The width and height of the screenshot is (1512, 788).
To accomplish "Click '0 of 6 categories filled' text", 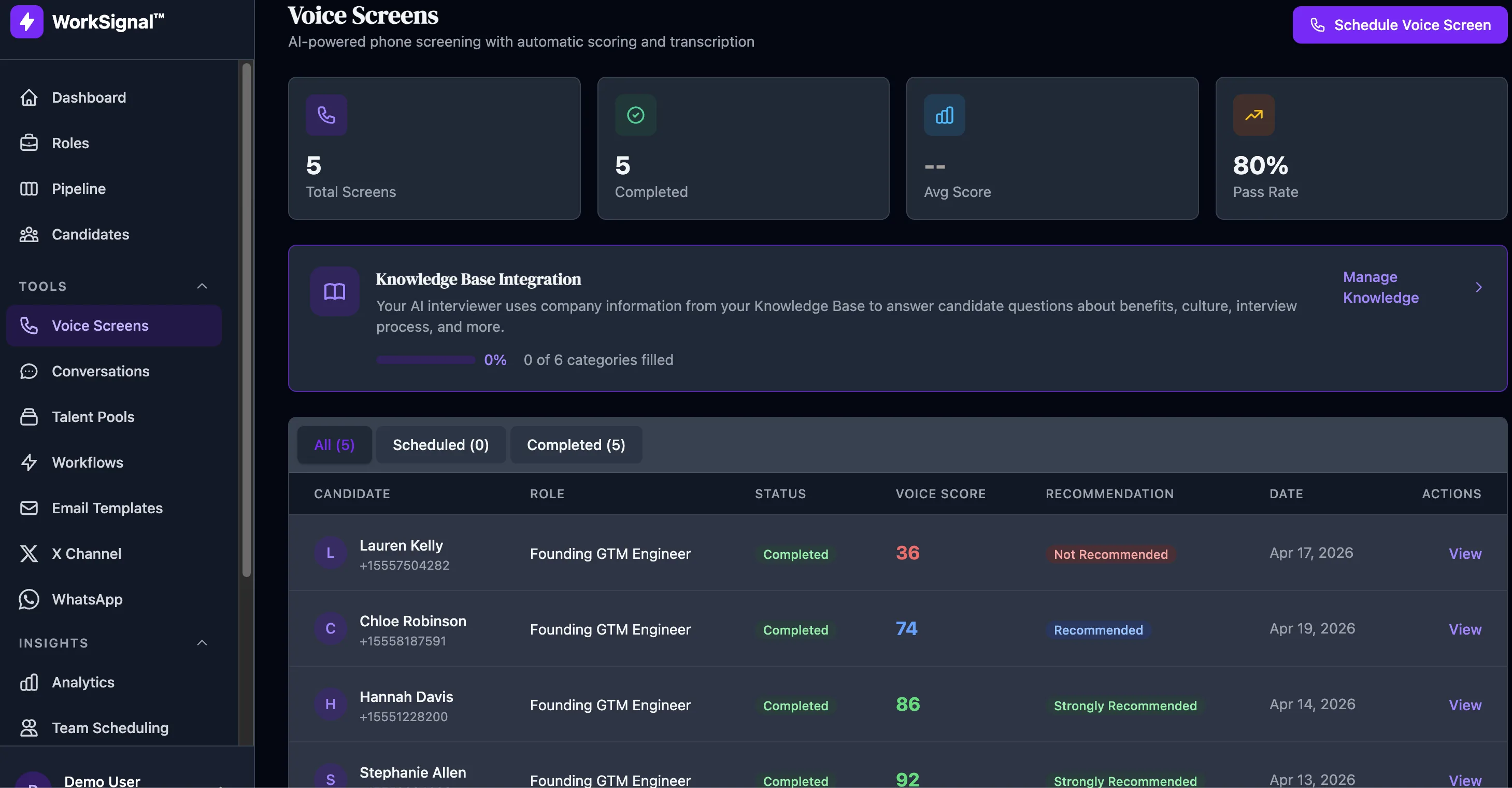I will (x=598, y=359).
